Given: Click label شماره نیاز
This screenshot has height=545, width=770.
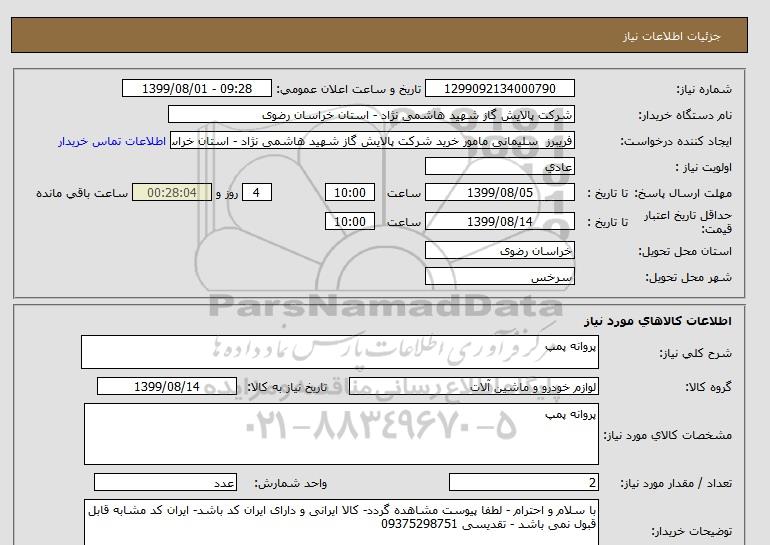Looking at the screenshot, I should (704, 89).
